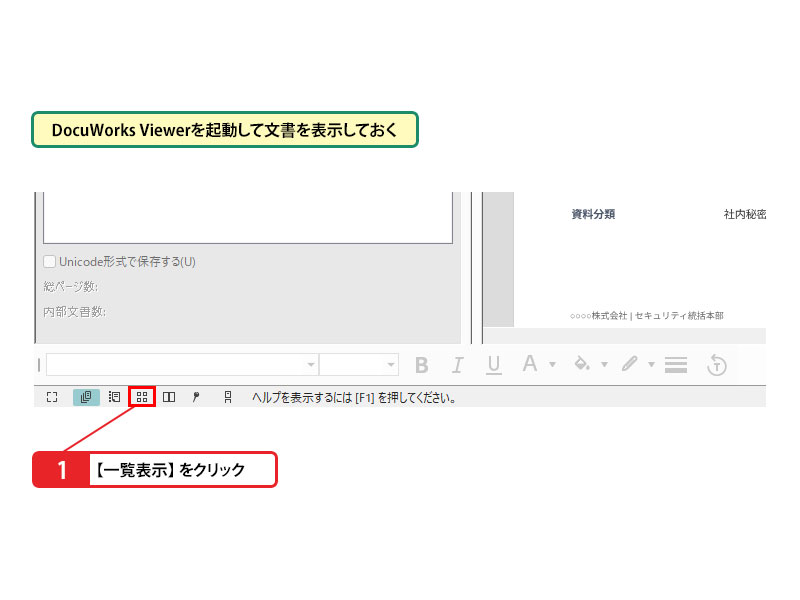Click the 社内秘密 text in document
The height and width of the screenshot is (600, 800).
point(744,214)
